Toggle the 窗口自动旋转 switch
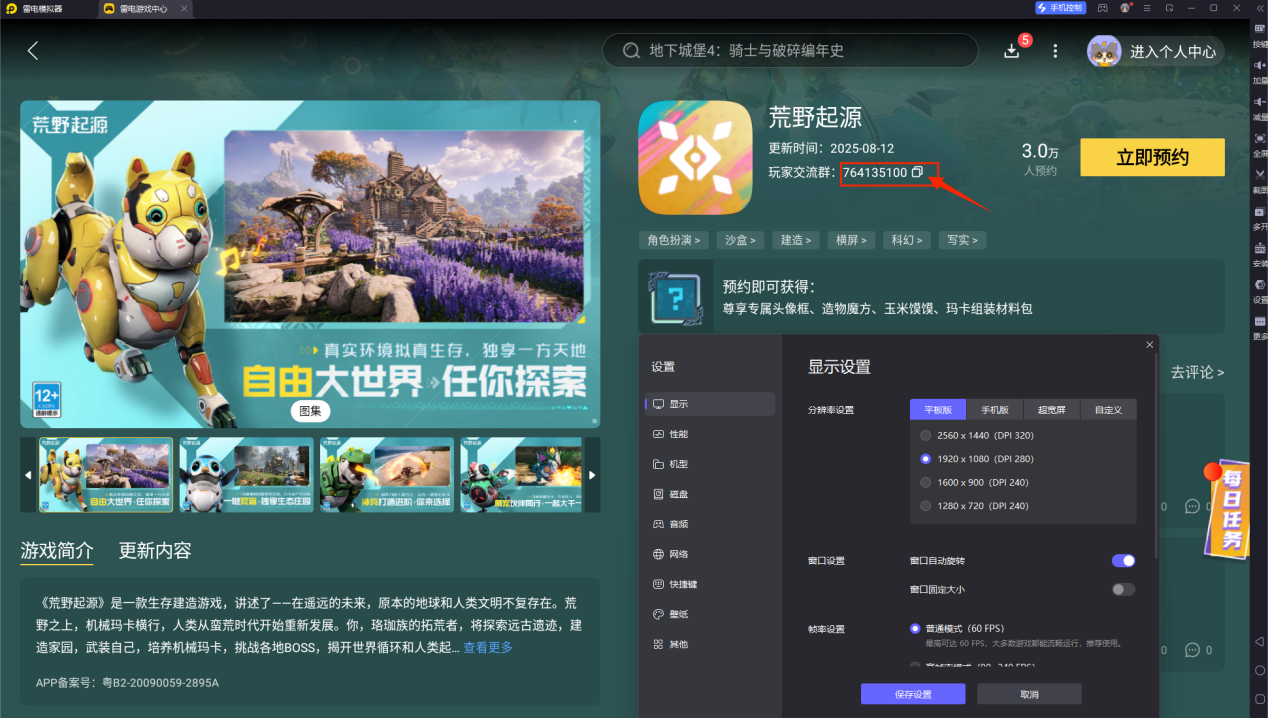The width and height of the screenshot is (1268, 718). [1123, 561]
